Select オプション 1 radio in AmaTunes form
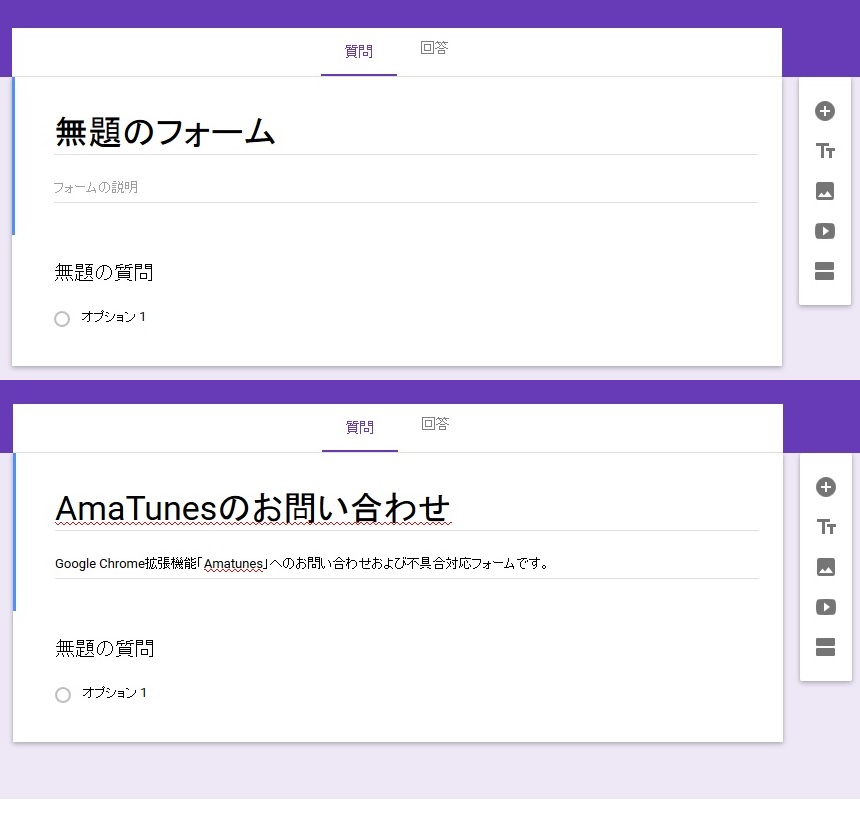Viewport: 860px width, 830px height. point(63,695)
